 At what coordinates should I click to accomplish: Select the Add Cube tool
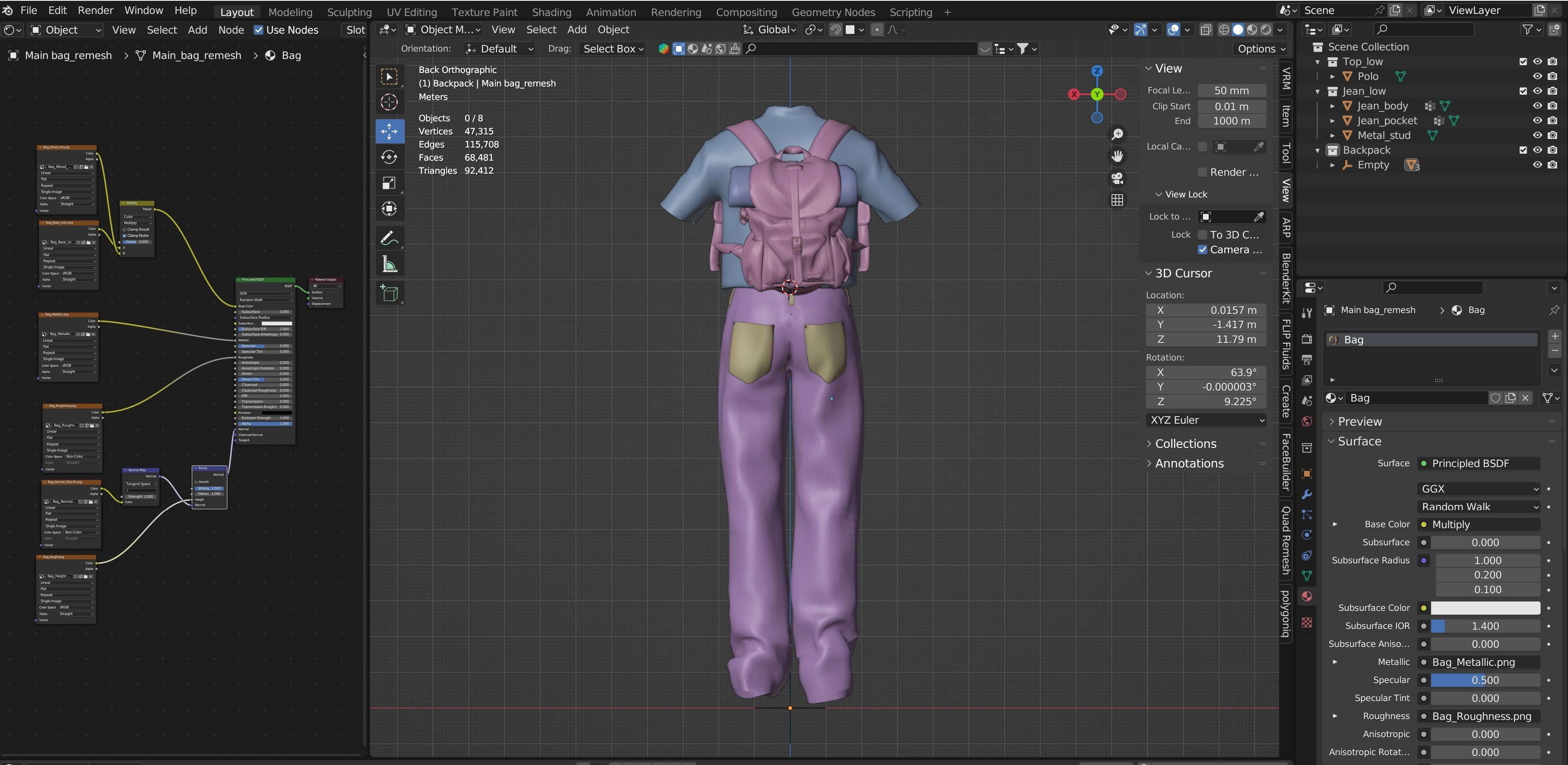(390, 293)
